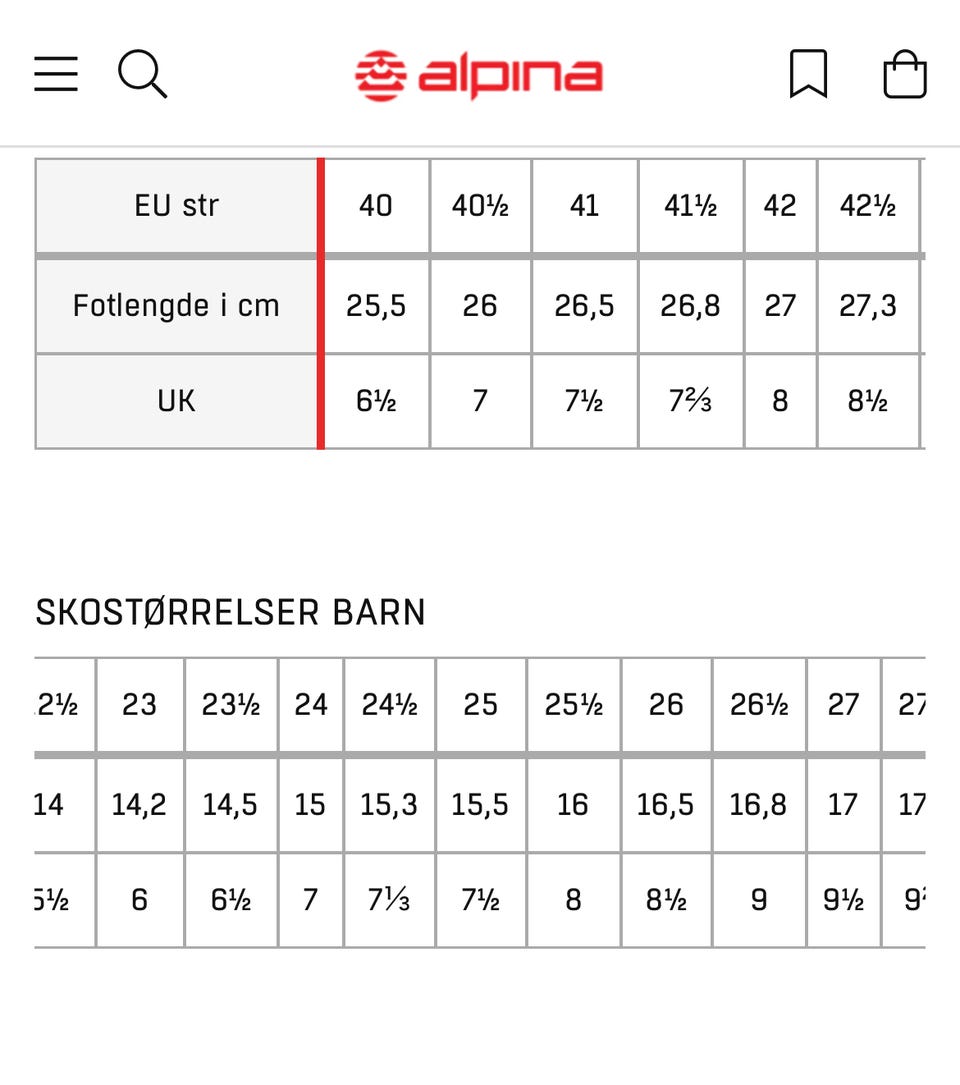The image size is (960, 1085).
Task: Click the Alpina logo
Action: pos(479,76)
